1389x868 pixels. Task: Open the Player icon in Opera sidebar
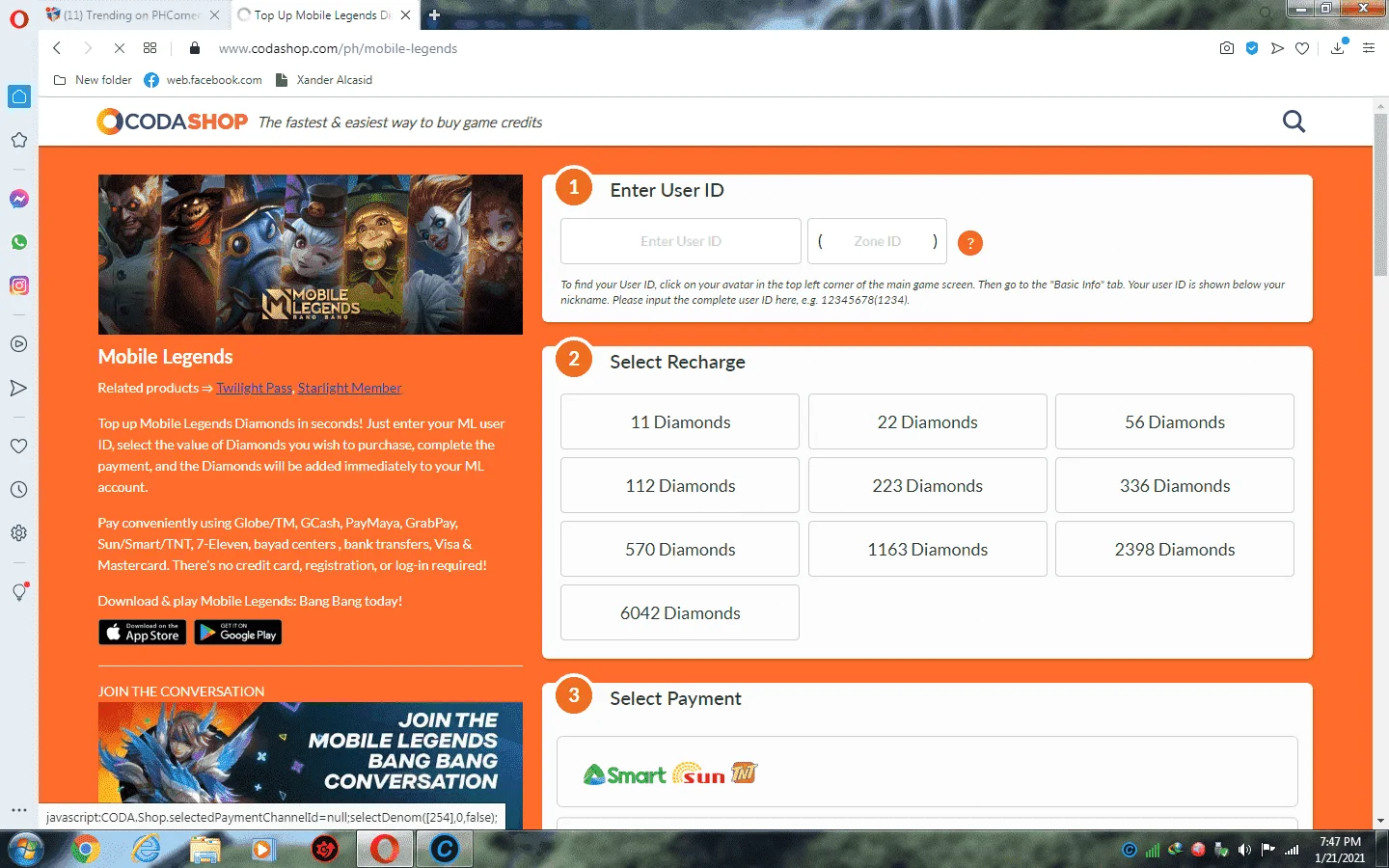pyautogui.click(x=19, y=344)
